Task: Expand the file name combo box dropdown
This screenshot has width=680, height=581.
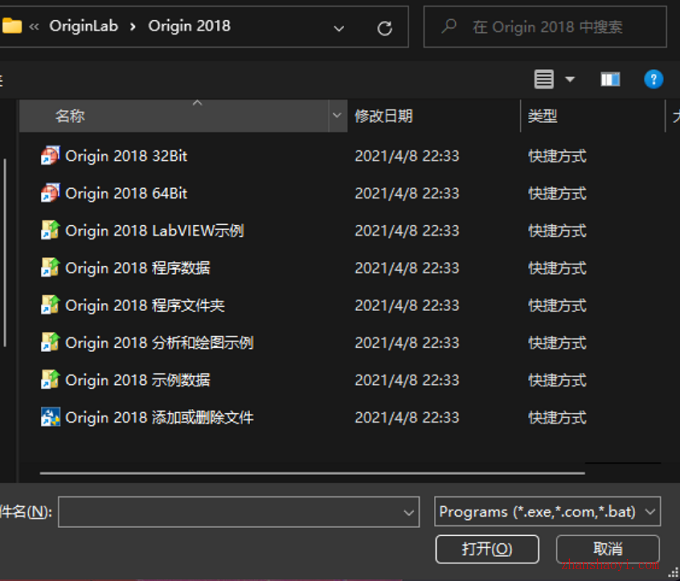Action: (x=408, y=512)
